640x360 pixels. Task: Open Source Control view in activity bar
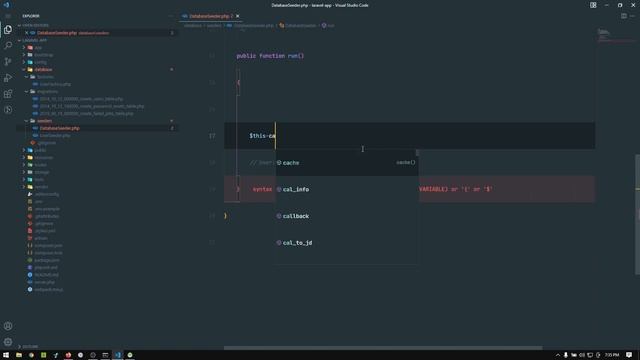tap(8, 62)
